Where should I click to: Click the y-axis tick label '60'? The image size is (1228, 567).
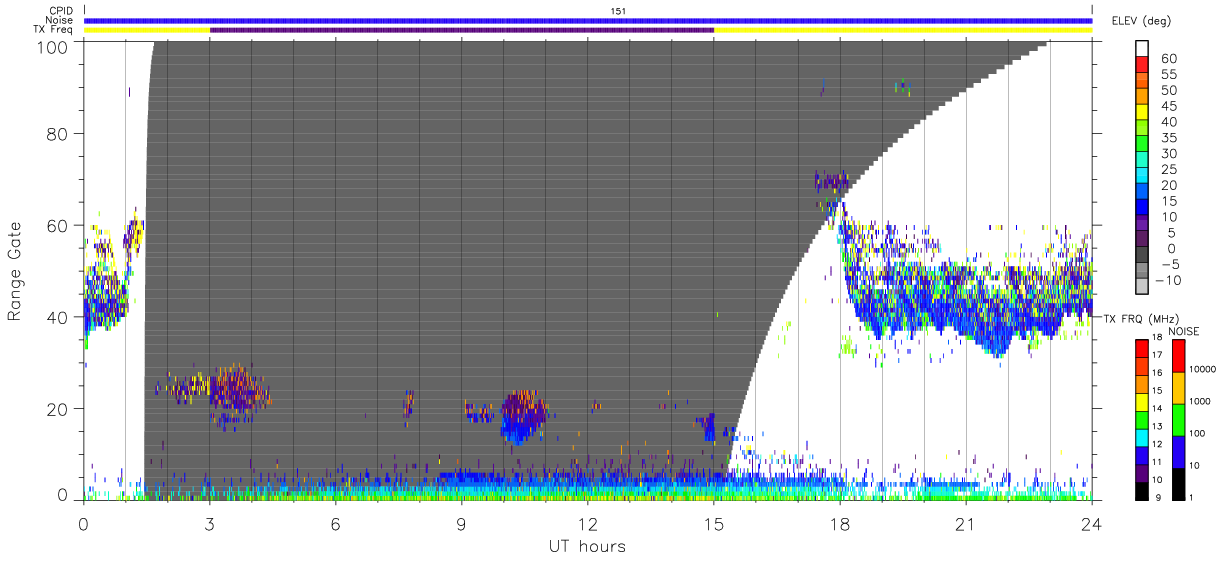click(59, 226)
